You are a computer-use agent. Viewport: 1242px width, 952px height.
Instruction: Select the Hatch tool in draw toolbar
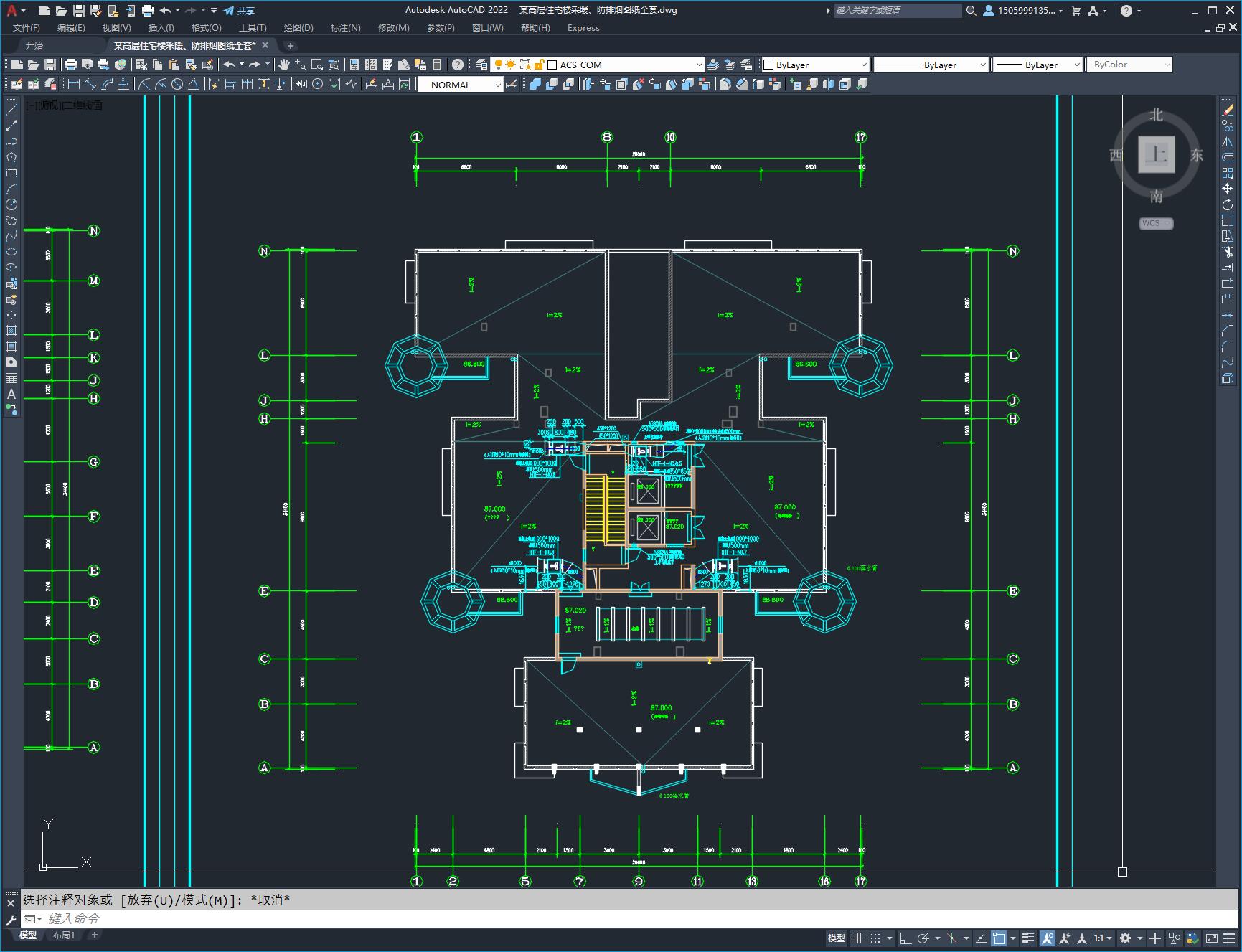pos(11,331)
